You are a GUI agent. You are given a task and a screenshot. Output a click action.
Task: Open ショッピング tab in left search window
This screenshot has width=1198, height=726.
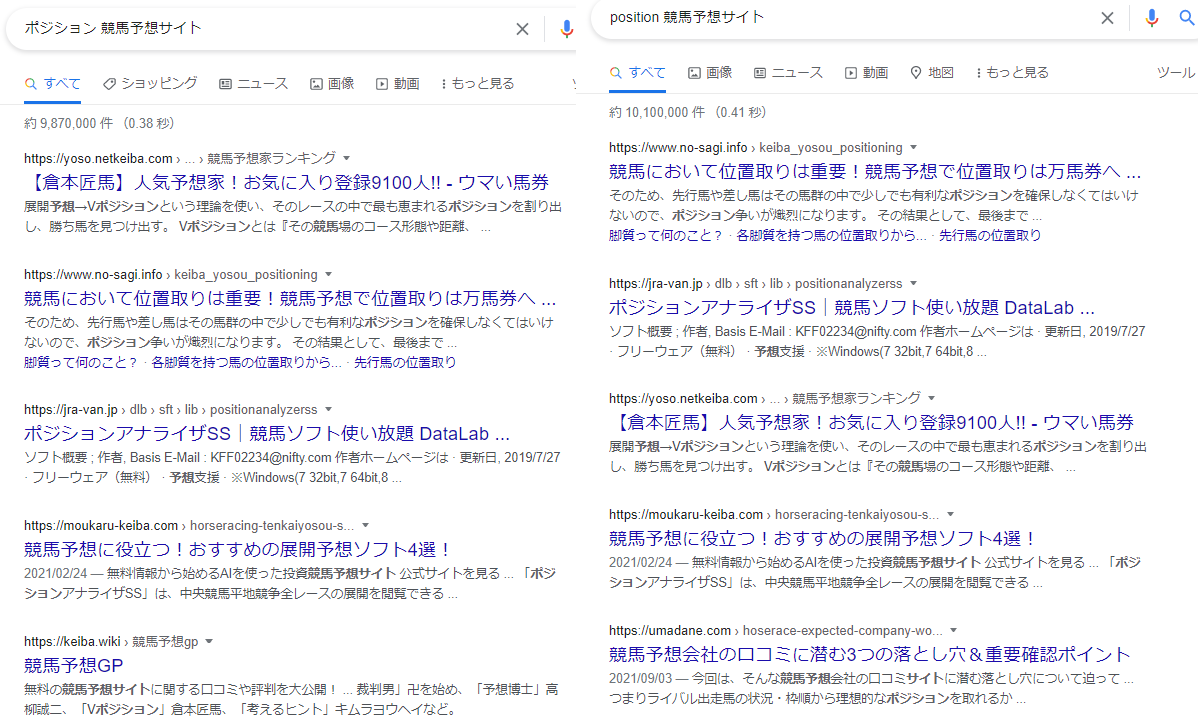(151, 84)
